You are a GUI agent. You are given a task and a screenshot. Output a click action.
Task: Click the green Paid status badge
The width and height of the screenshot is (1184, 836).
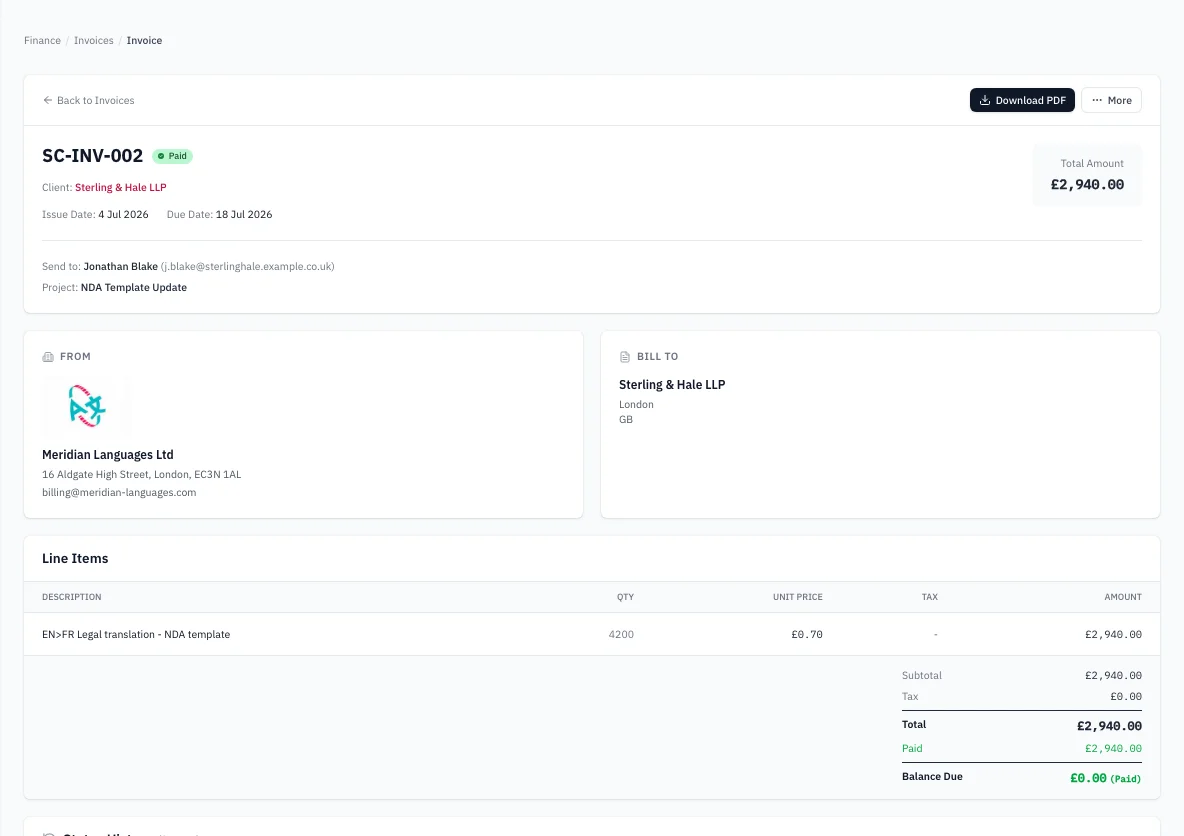[173, 156]
